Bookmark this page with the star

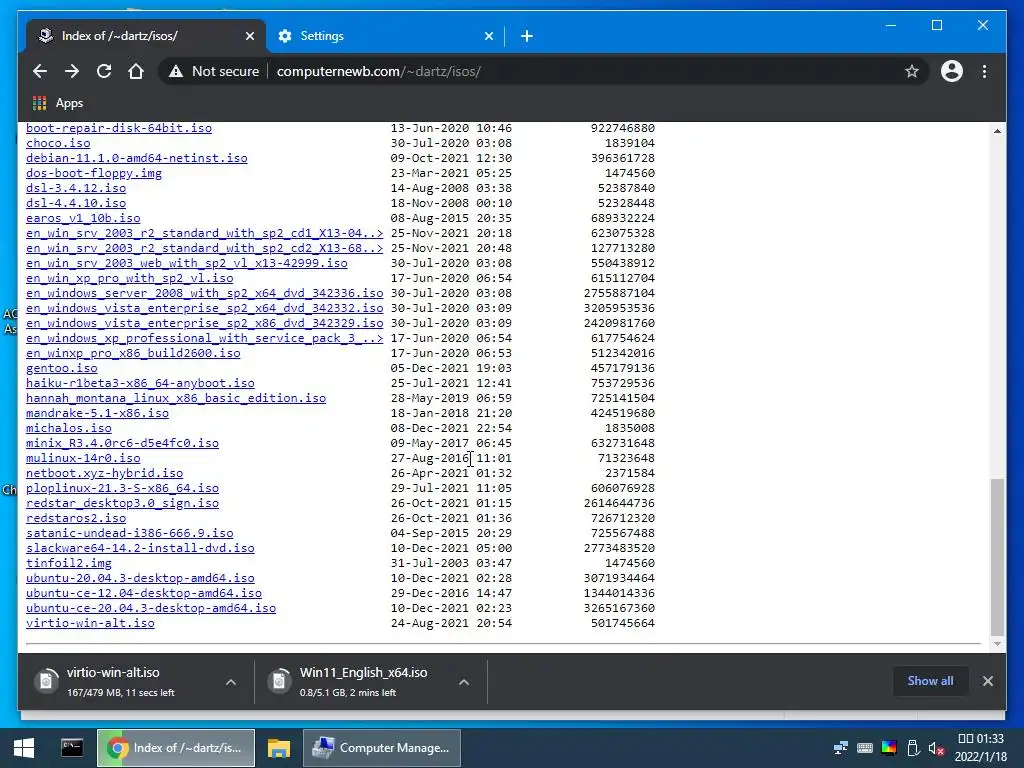coord(912,71)
